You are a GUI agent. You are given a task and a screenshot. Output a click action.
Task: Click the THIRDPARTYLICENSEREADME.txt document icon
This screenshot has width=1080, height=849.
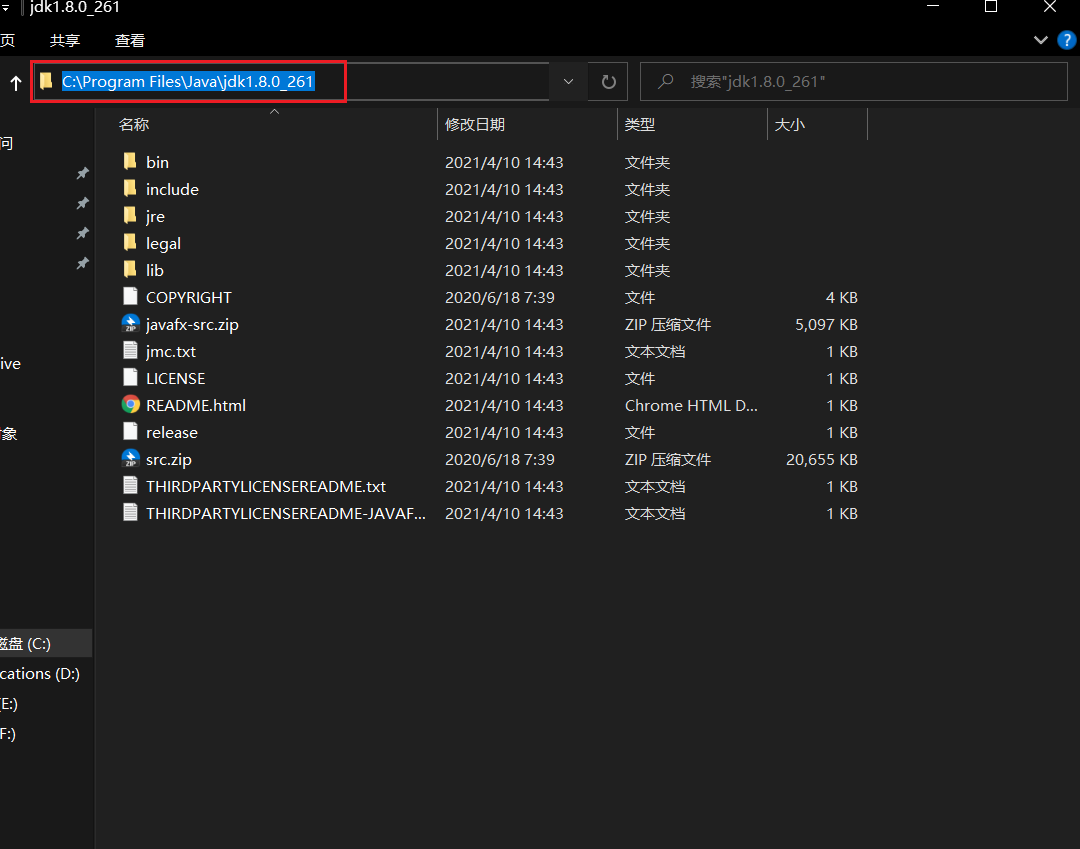(x=130, y=485)
